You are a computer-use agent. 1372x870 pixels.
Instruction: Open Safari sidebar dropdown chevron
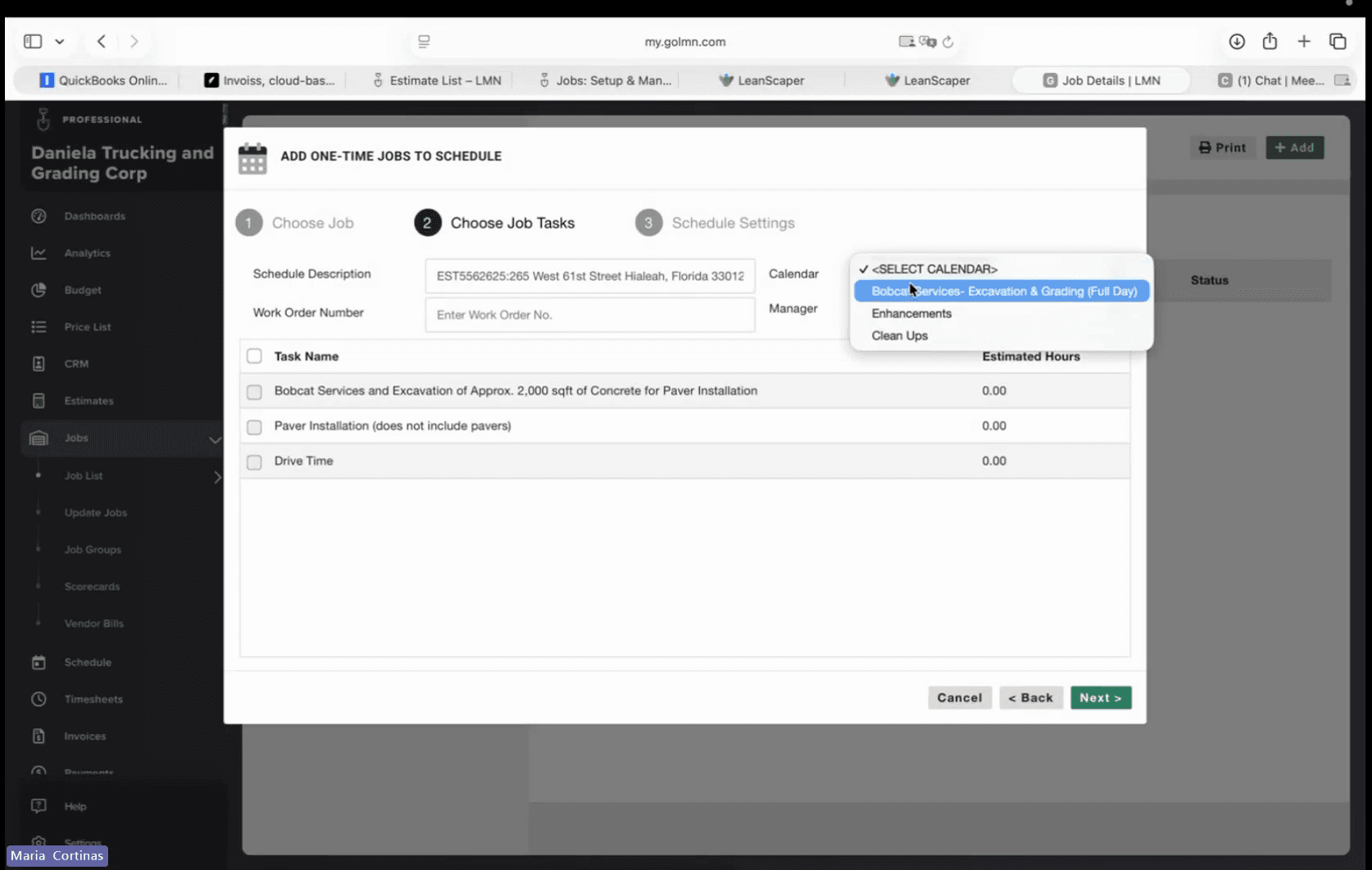pos(60,41)
